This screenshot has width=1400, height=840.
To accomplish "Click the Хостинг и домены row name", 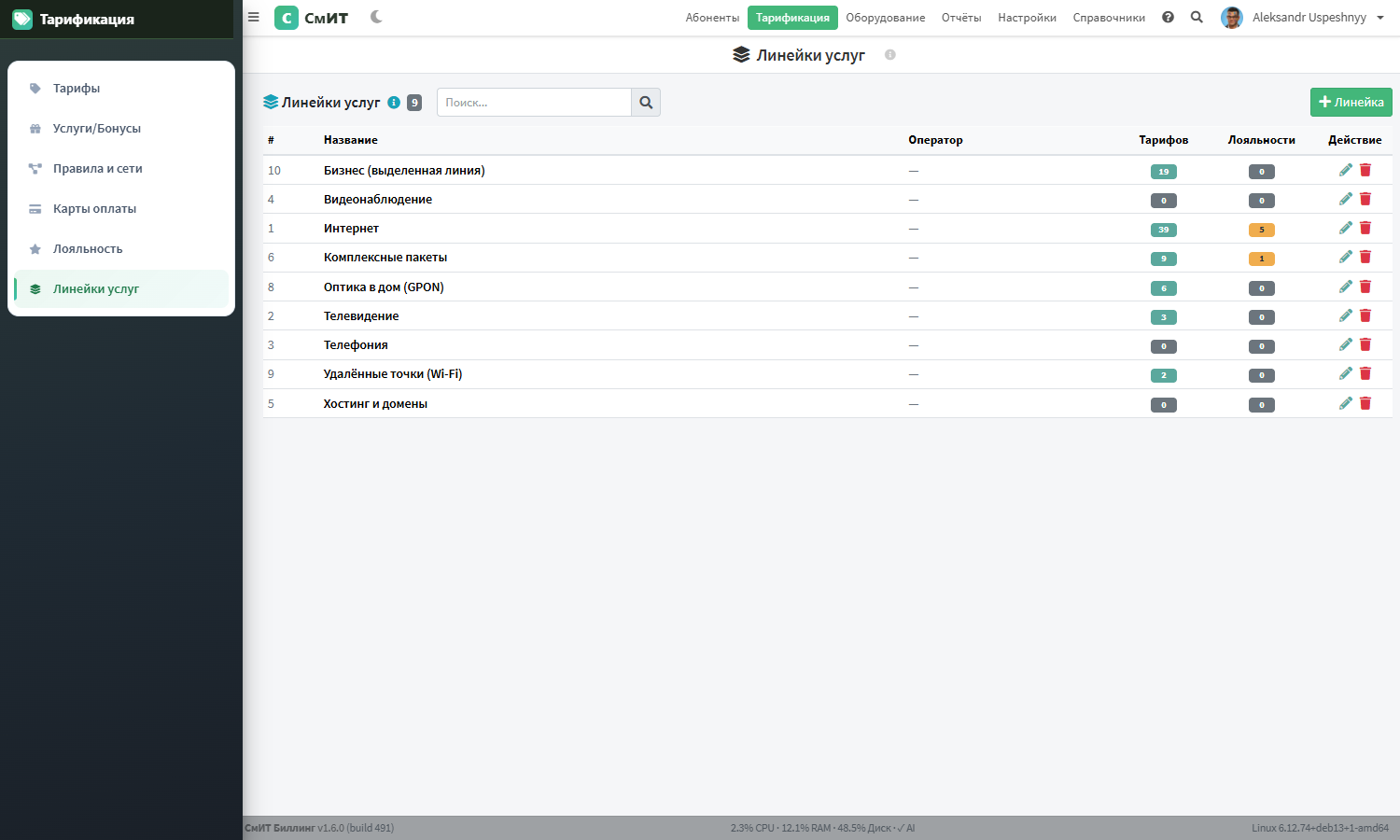I will 375,403.
